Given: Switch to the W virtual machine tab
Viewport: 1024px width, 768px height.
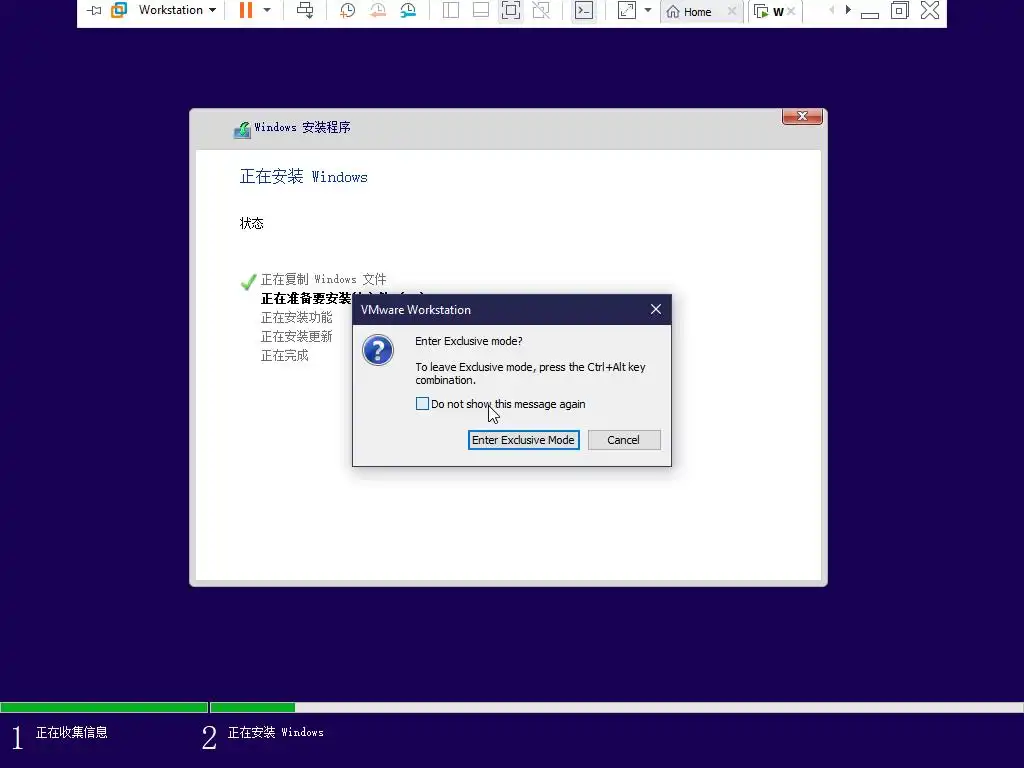Looking at the screenshot, I should (x=769, y=12).
